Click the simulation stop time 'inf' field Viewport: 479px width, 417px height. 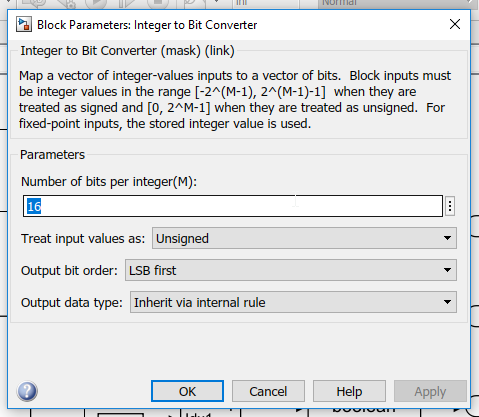(x=265, y=3)
